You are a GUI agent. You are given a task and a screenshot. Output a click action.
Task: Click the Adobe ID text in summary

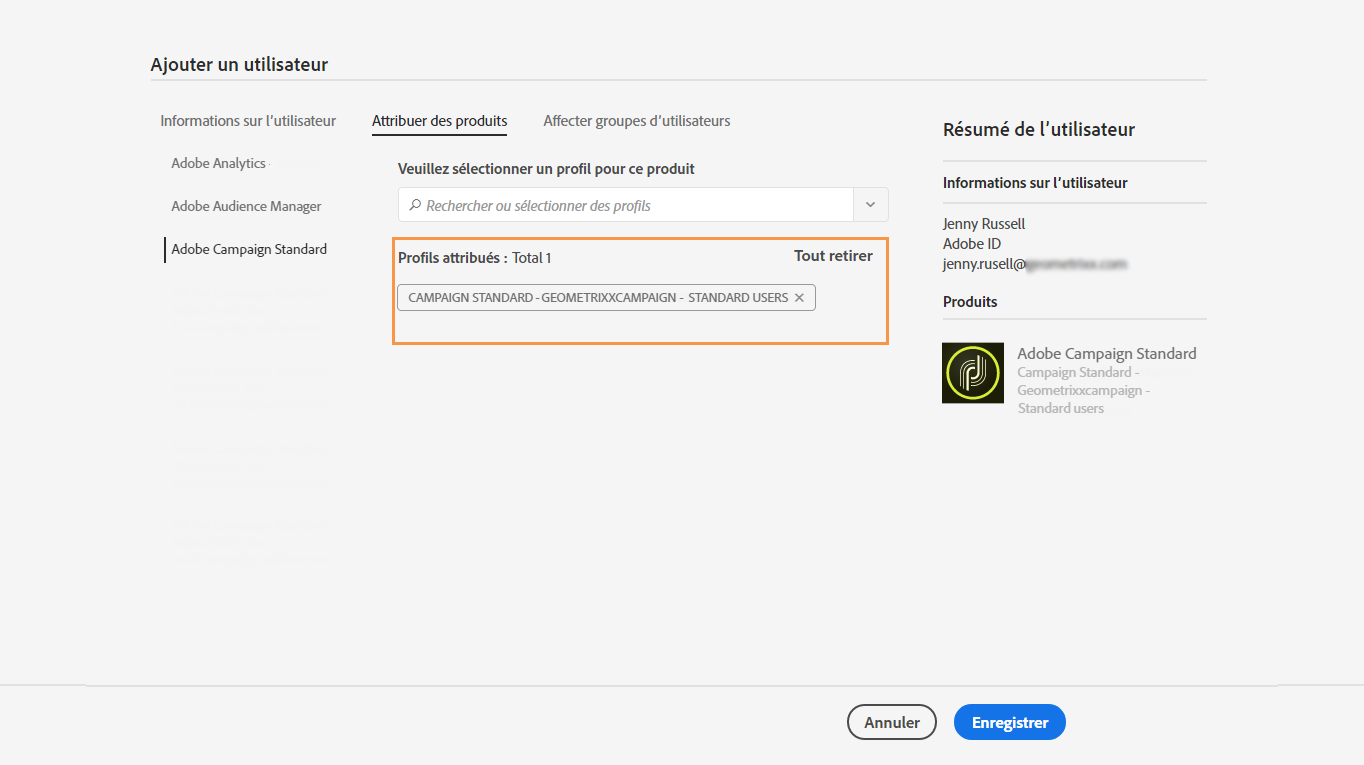pyautogui.click(x=972, y=244)
